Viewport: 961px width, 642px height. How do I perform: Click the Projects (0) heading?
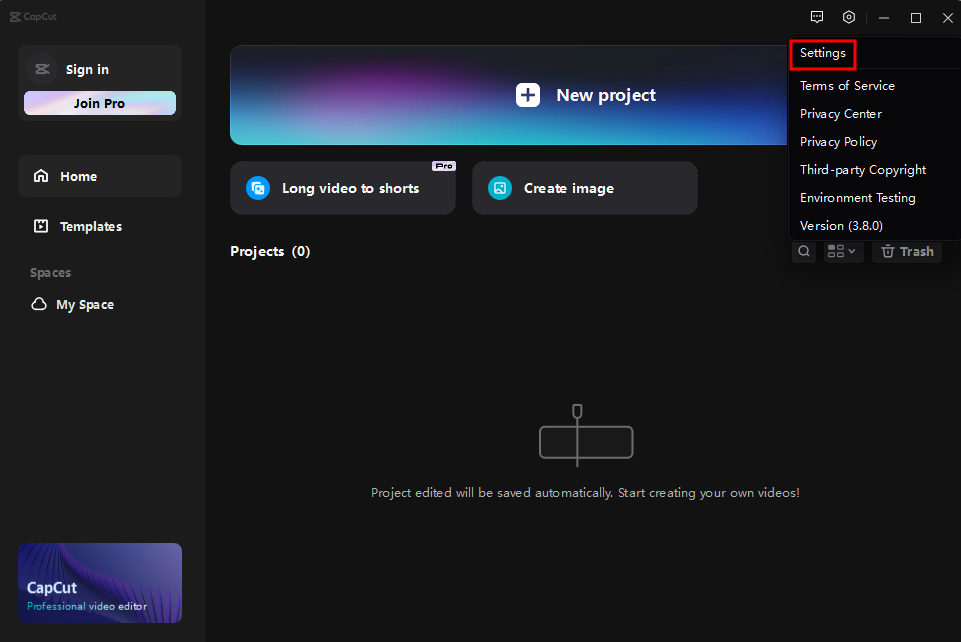[270, 251]
